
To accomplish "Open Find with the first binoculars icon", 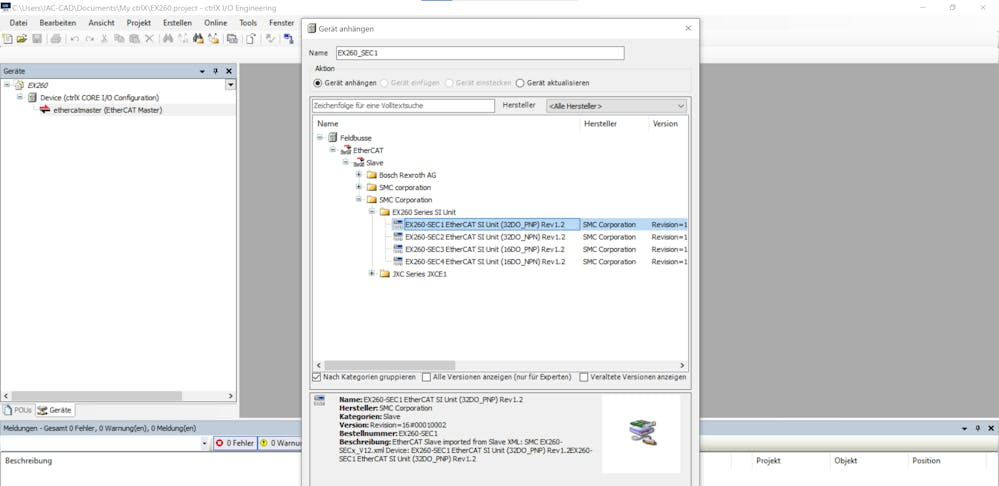I will point(168,39).
